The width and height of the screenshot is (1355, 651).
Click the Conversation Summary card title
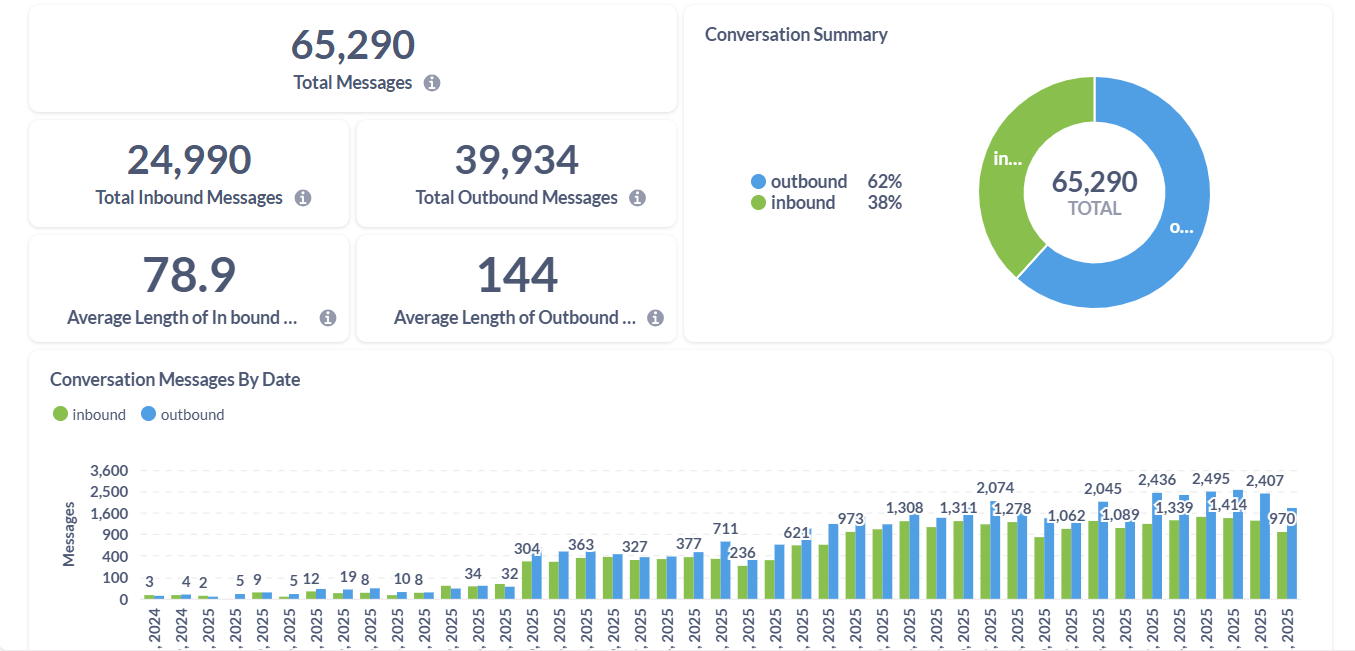click(x=796, y=34)
